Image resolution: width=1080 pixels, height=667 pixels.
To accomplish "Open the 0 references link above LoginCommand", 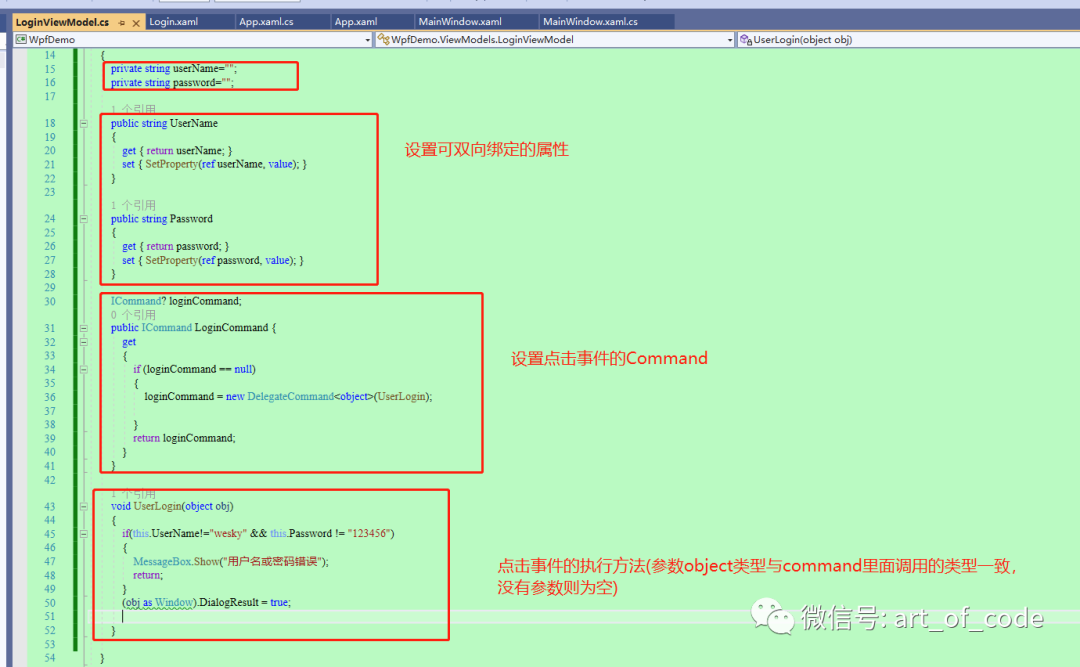I will coord(133,315).
